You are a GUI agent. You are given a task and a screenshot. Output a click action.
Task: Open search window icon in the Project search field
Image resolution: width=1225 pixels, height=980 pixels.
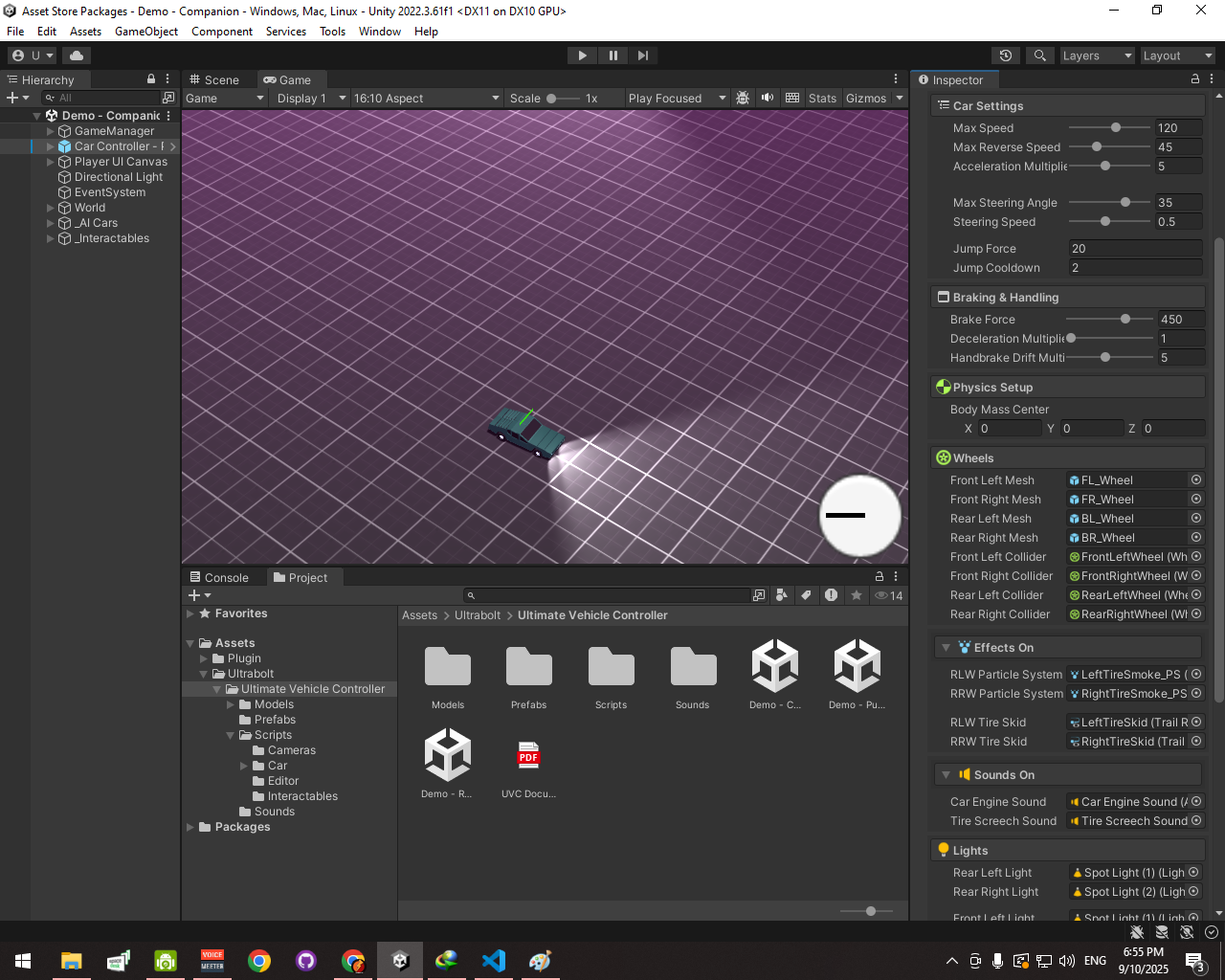pyautogui.click(x=759, y=595)
